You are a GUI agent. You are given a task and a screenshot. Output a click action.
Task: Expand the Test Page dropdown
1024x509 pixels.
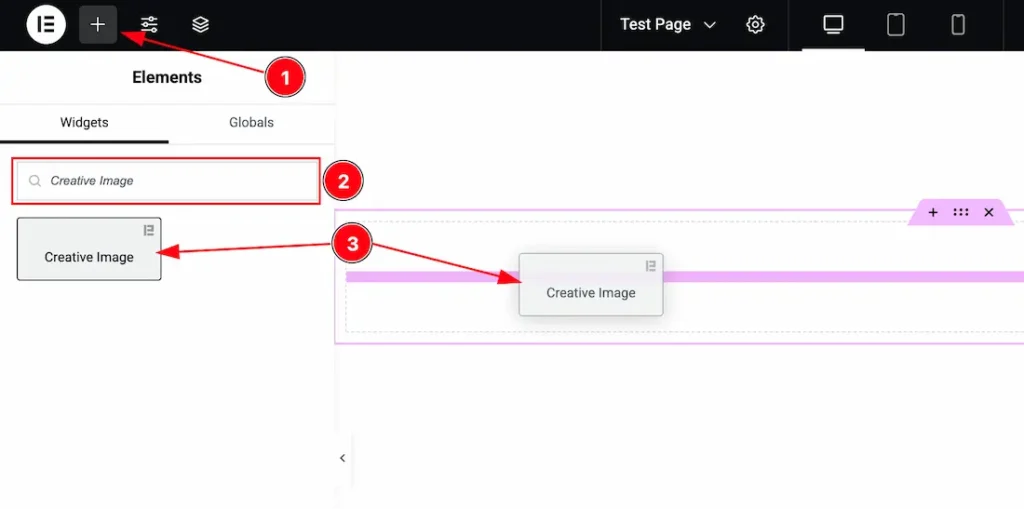click(x=667, y=25)
